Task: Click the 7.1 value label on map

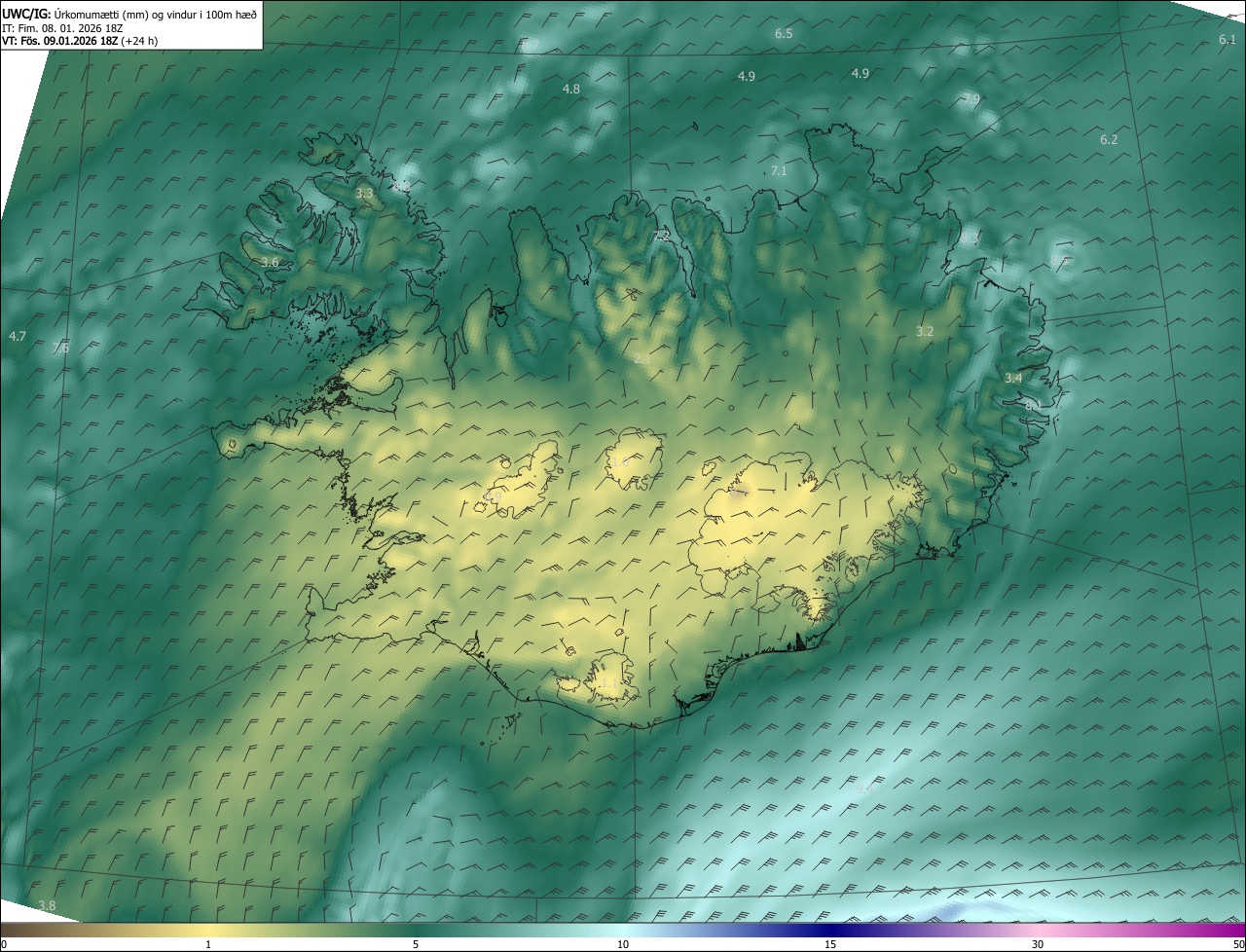Action: coord(779,171)
